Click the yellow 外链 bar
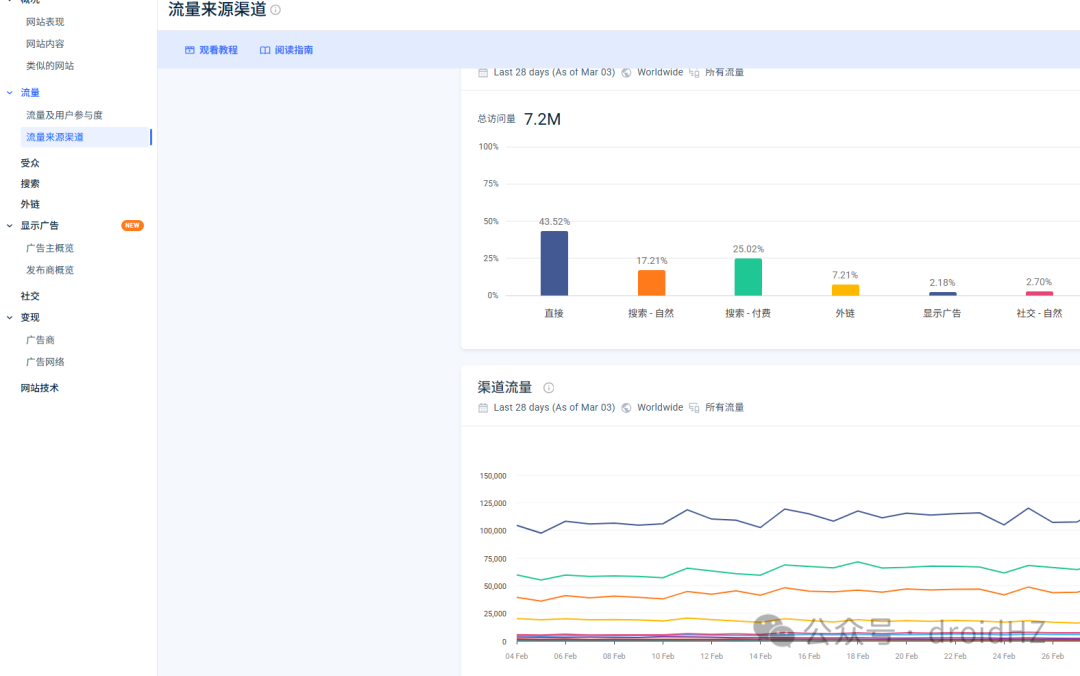Image resolution: width=1080 pixels, height=676 pixels. pyautogui.click(x=845, y=290)
